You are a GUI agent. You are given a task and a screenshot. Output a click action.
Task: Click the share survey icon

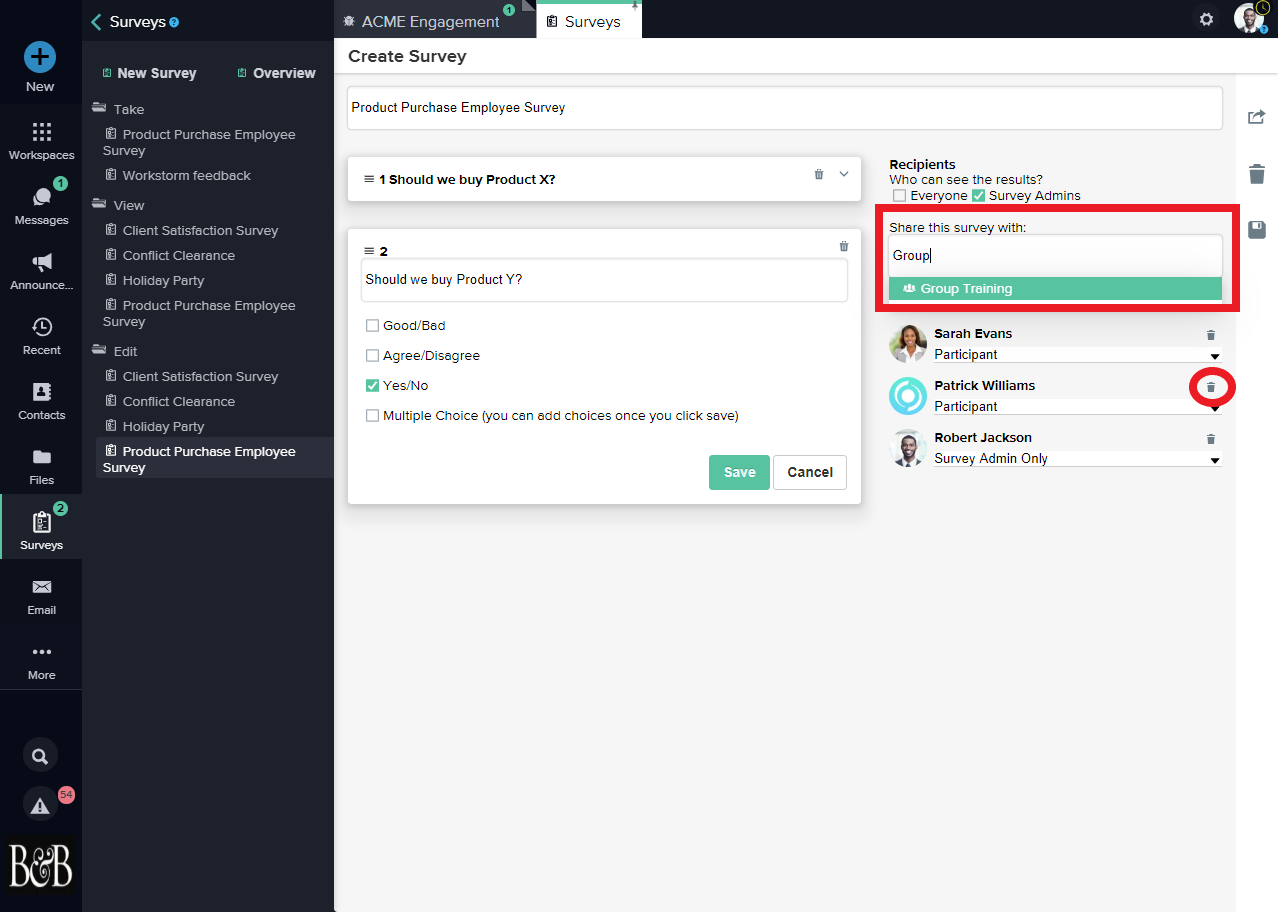coord(1257,118)
